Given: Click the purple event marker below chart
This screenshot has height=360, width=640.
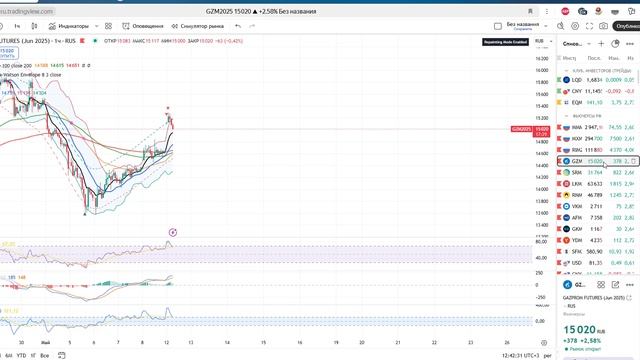Looking at the screenshot, I should tap(173, 232).
